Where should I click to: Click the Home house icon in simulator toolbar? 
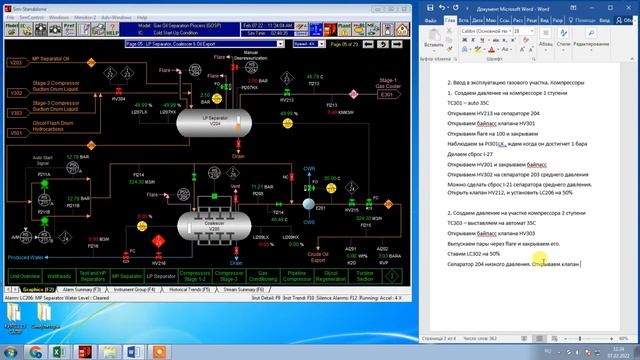402,29
